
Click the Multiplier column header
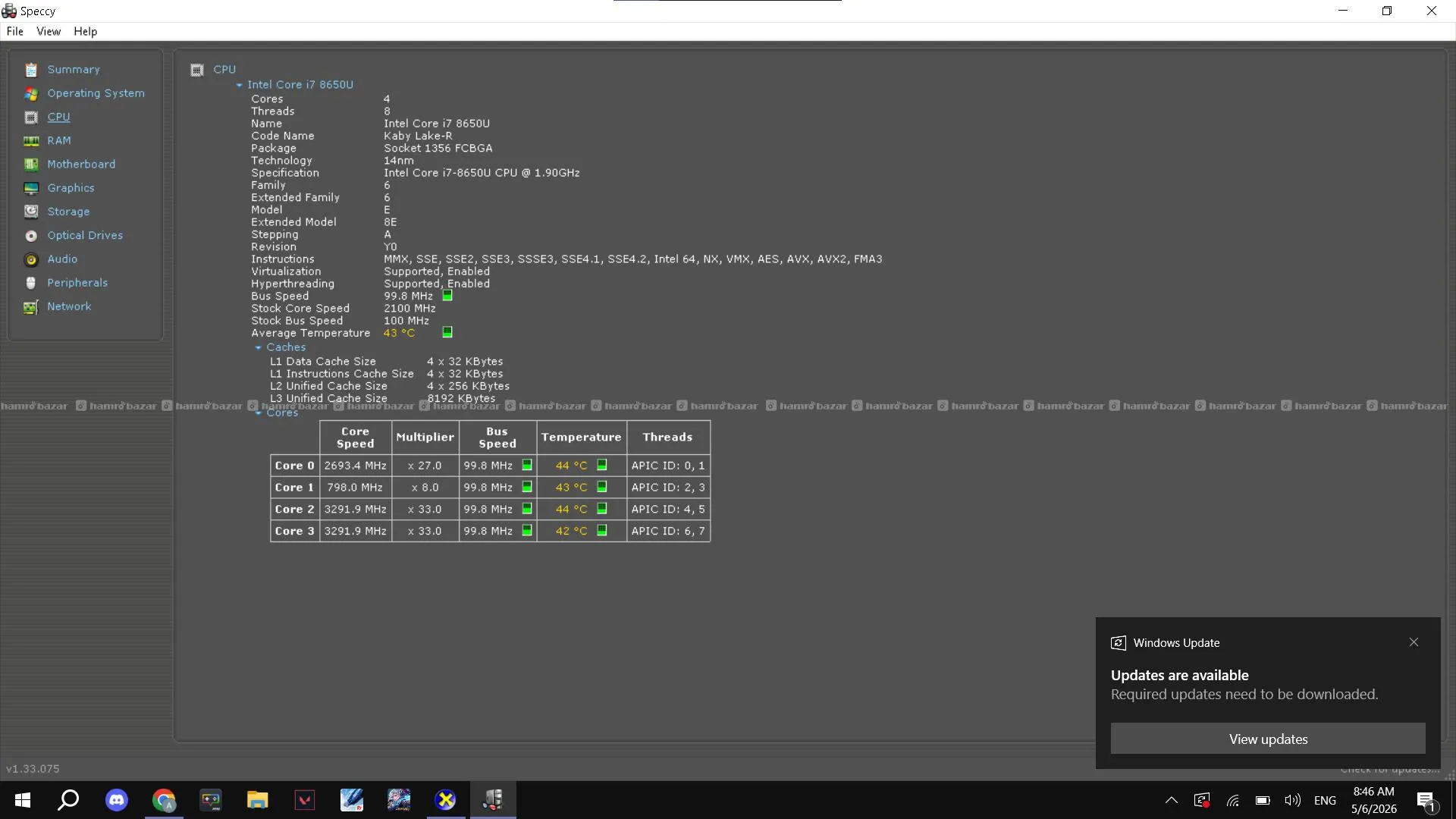pyautogui.click(x=425, y=438)
